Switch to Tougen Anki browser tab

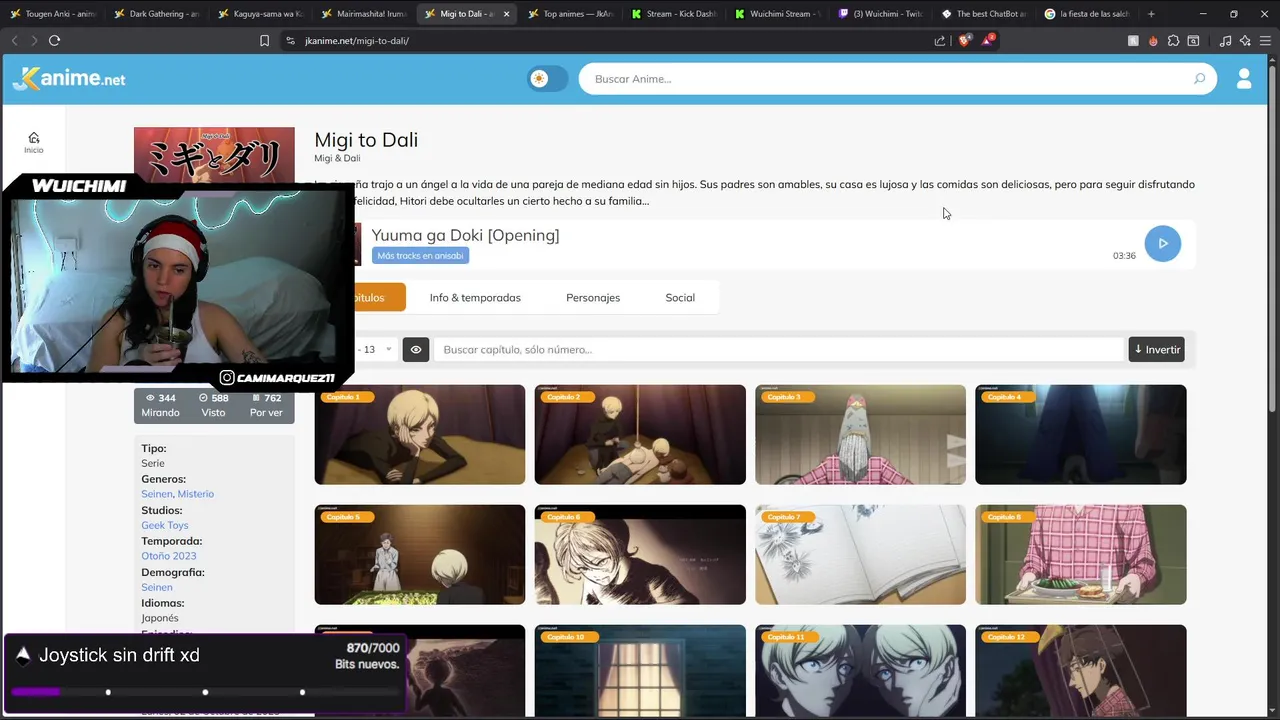coord(53,14)
